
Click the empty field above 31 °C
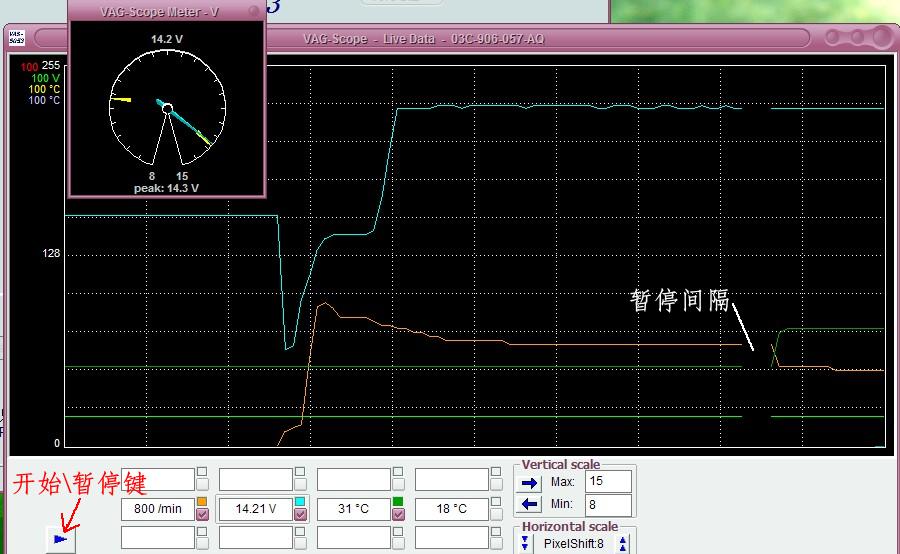pyautogui.click(x=354, y=479)
